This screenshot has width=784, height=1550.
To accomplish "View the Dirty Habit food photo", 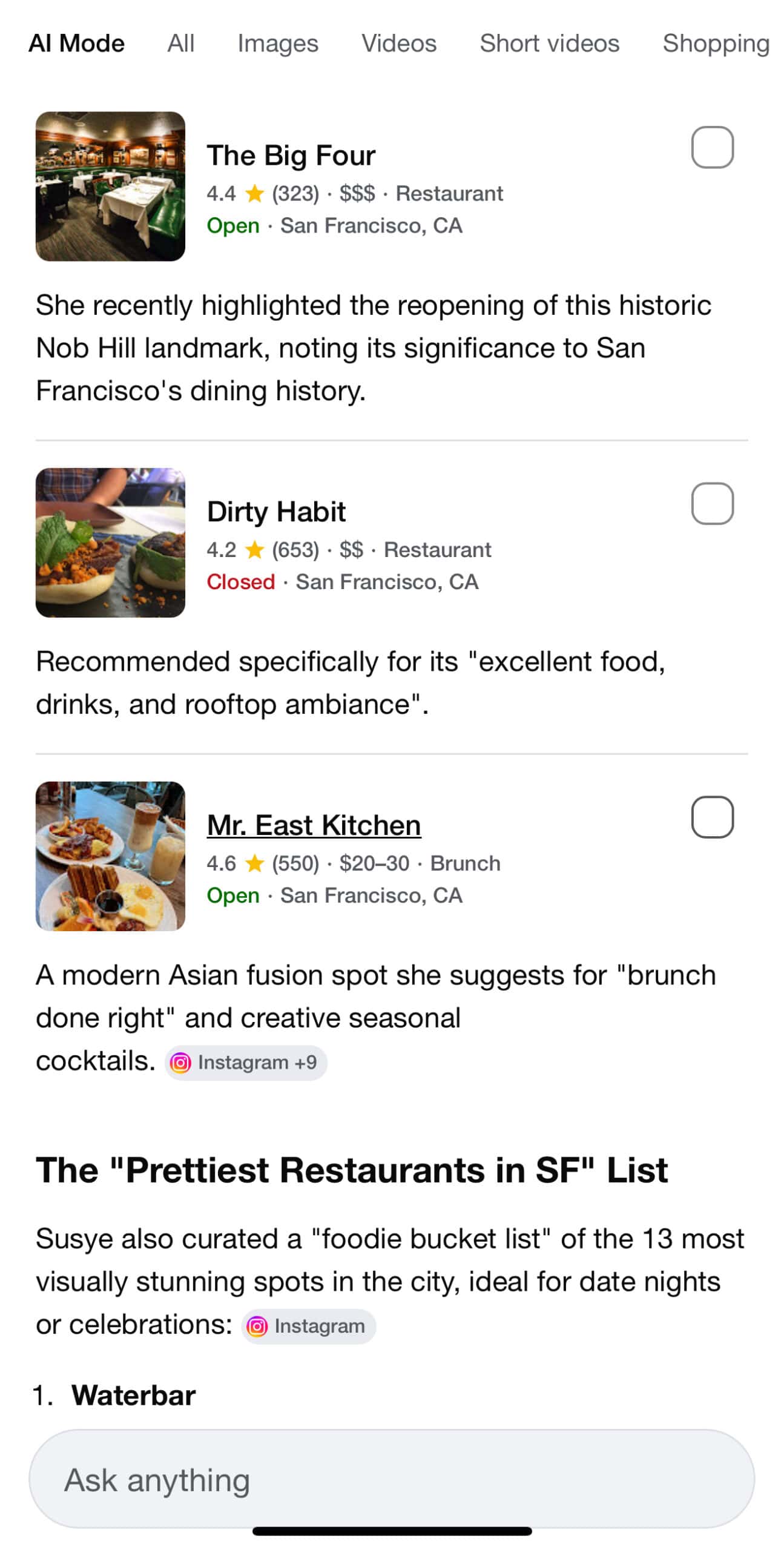I will pyautogui.click(x=110, y=542).
